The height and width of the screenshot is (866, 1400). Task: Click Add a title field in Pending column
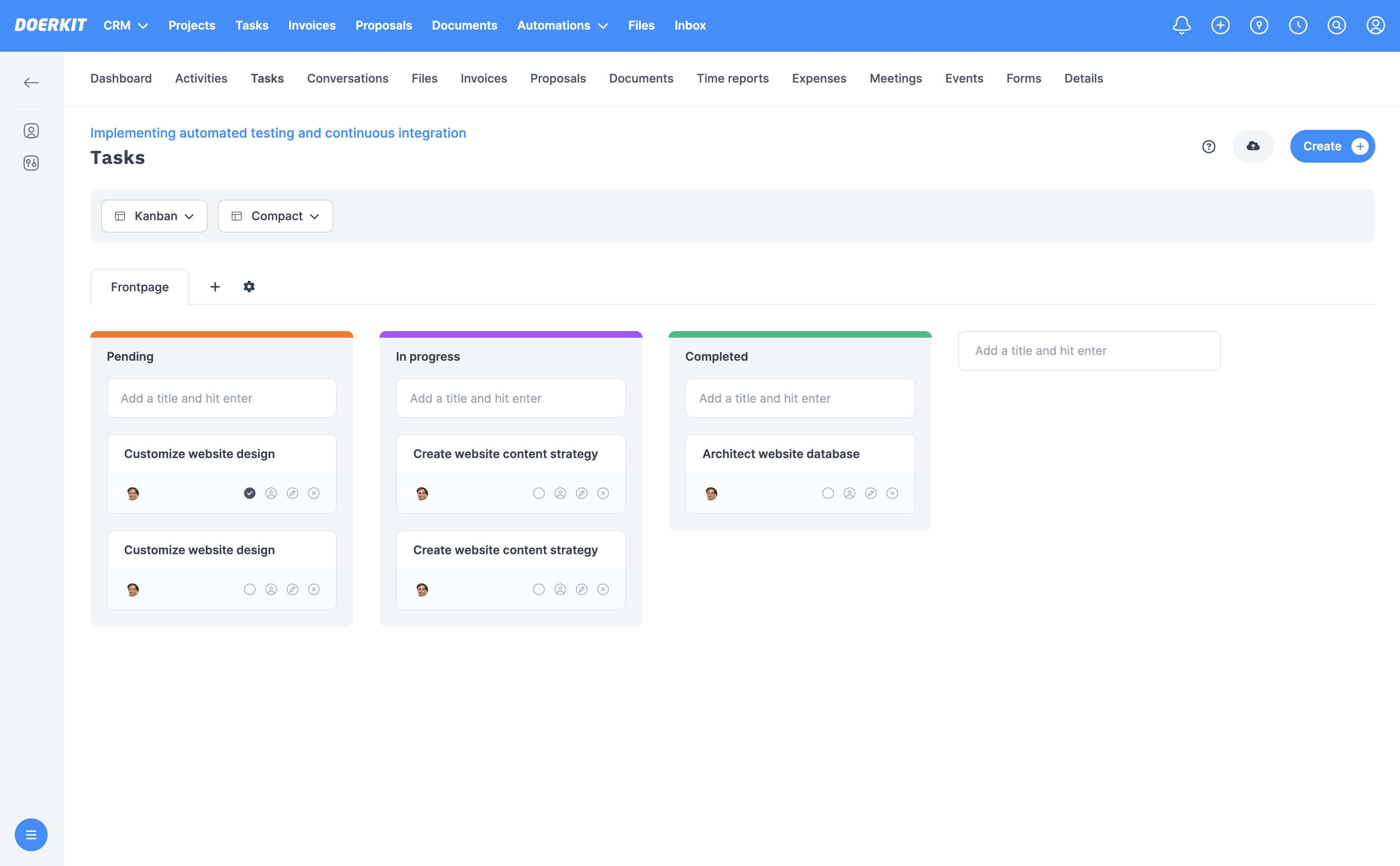click(221, 398)
